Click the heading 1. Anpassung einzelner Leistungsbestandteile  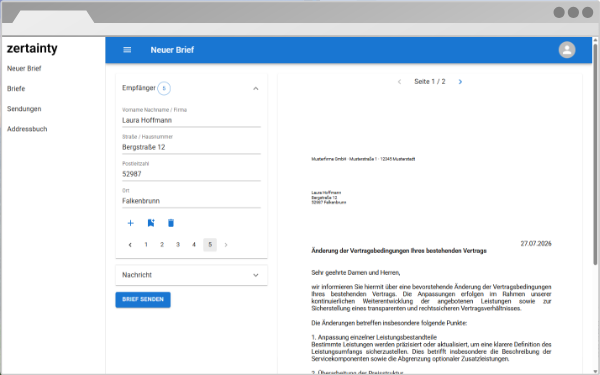374,337
